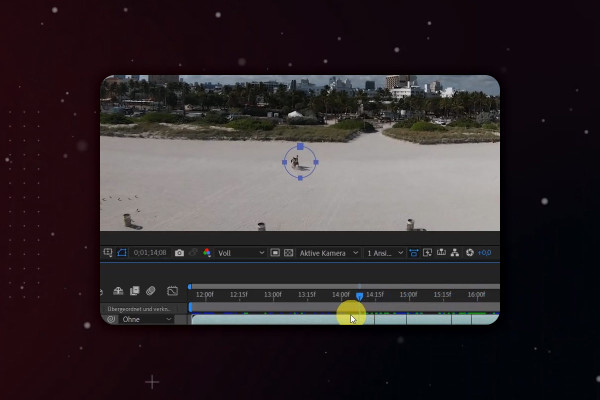Select the top handle of the circular mask
This screenshot has height=400, width=600.
pyautogui.click(x=300, y=146)
